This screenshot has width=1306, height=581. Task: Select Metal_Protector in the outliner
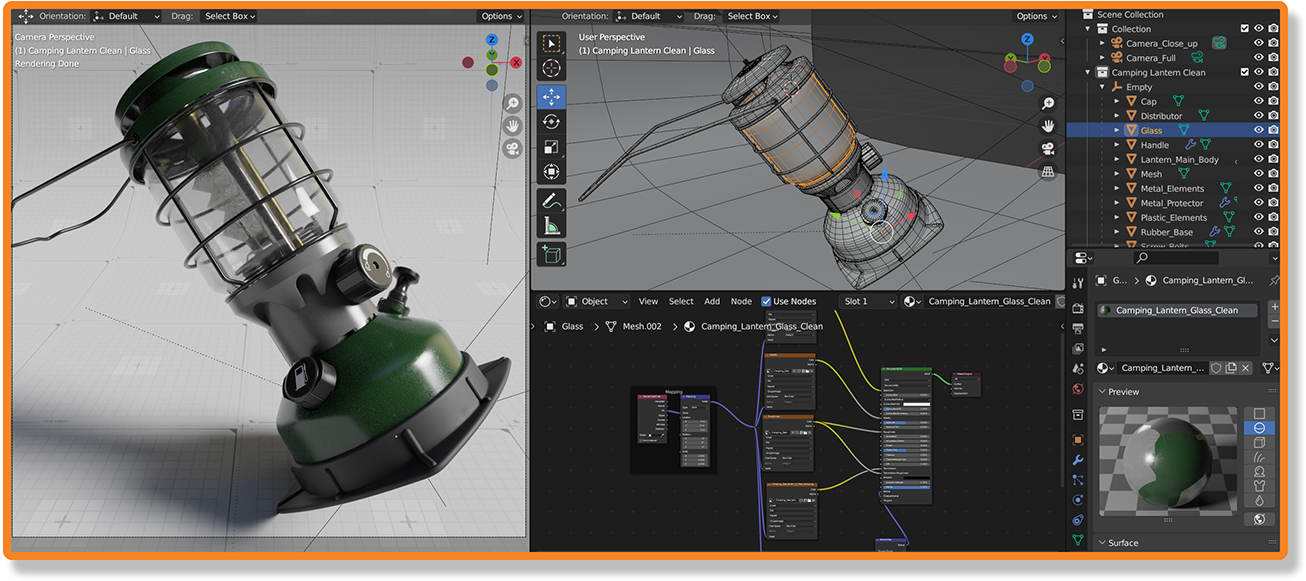click(1172, 203)
